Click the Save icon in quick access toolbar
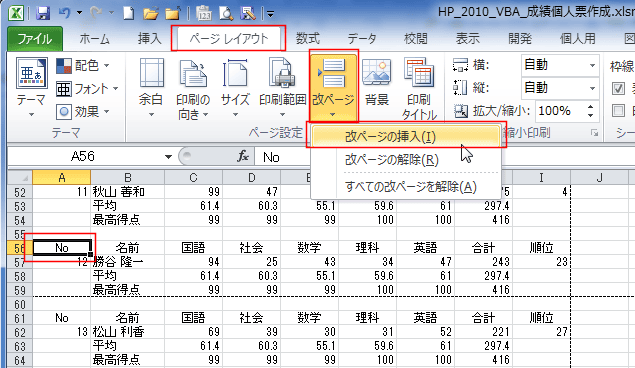The image size is (635, 368). pos(42,13)
